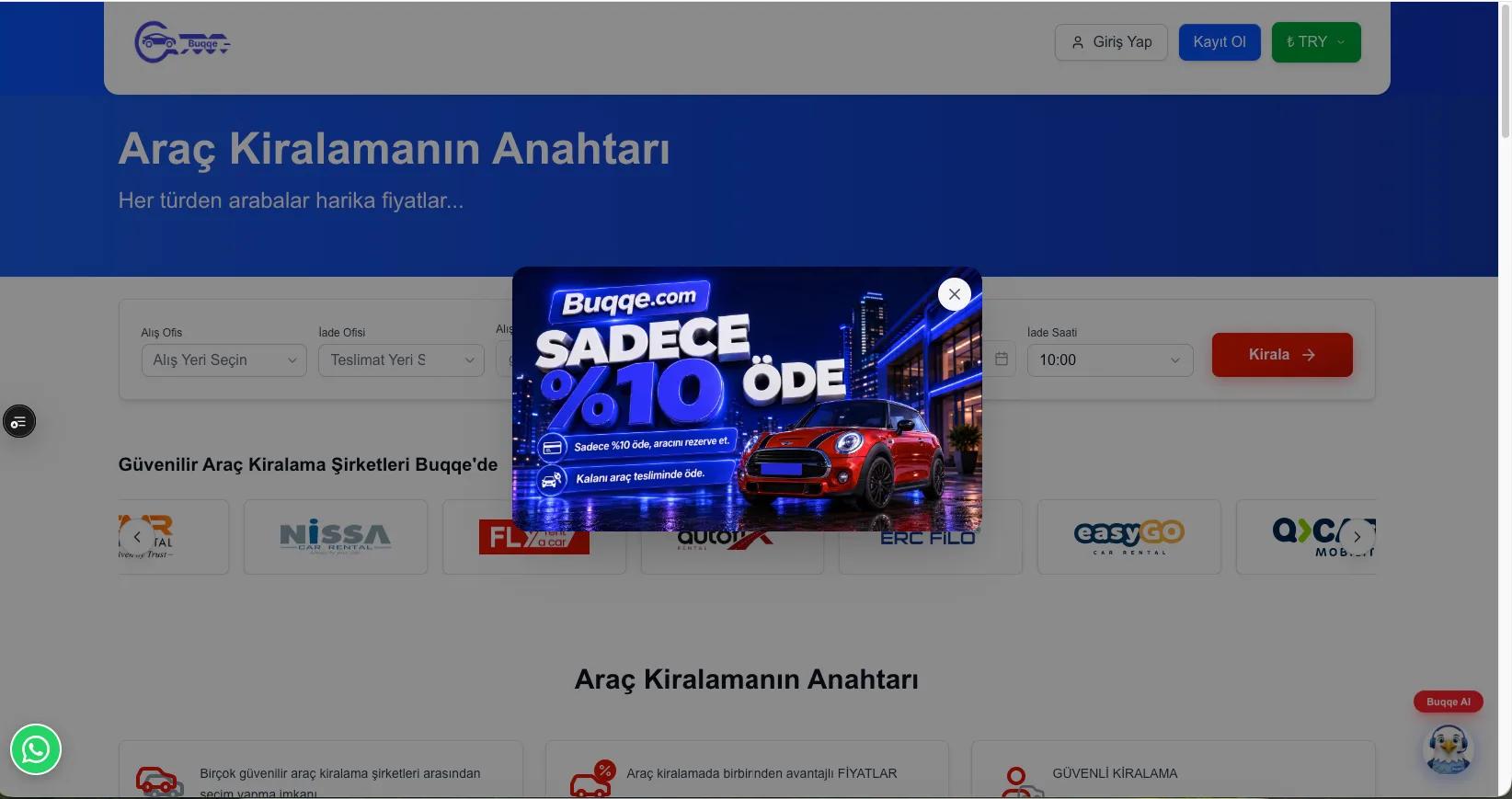
Task: Select the Fly a car logo
Action: click(x=534, y=537)
